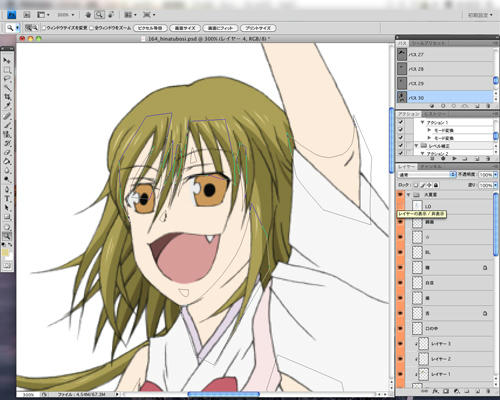The width and height of the screenshot is (500, 400).
Task: Switch to the tab beside アクション
Action: point(434,114)
